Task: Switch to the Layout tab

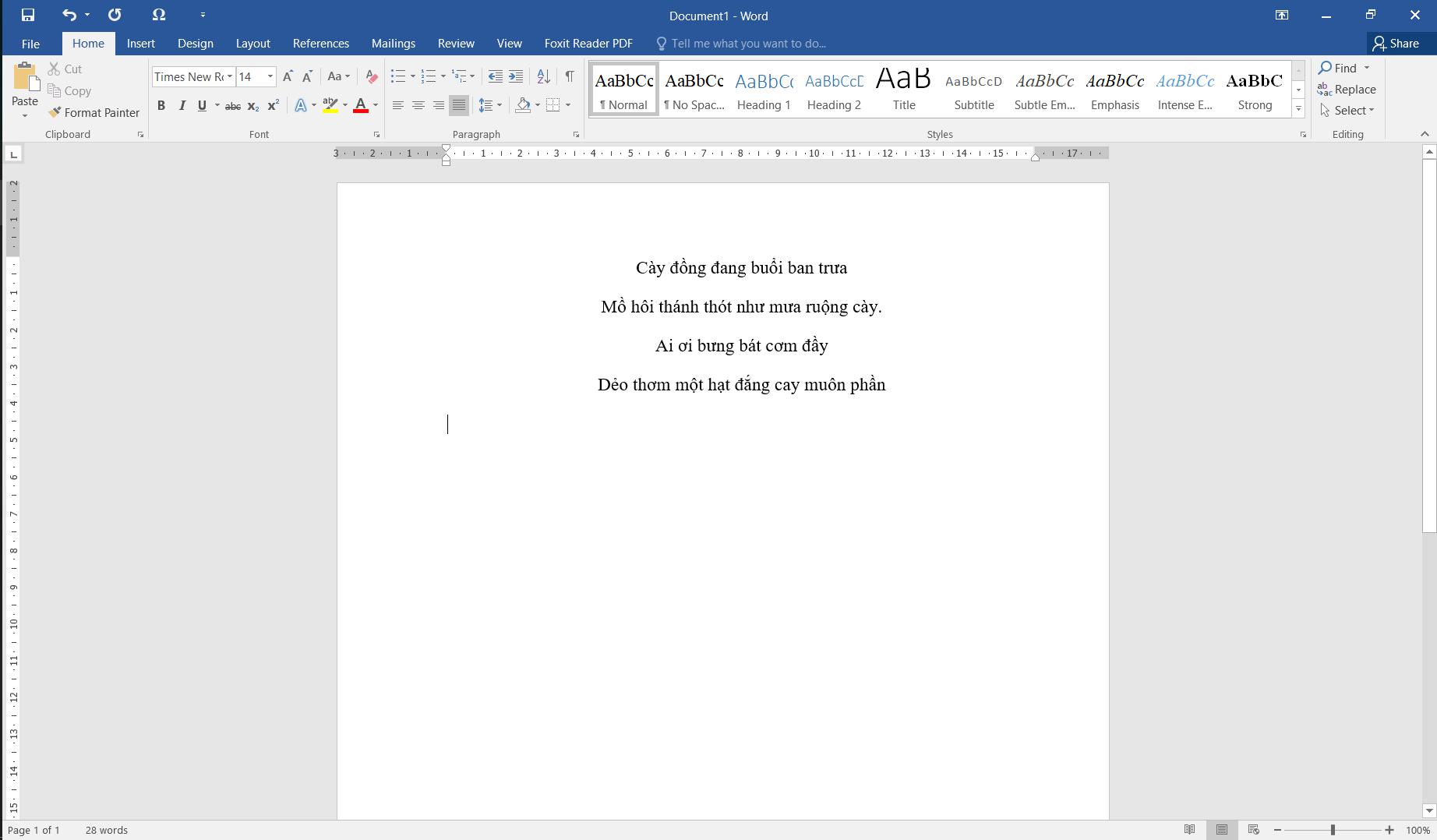Action: tap(252, 44)
